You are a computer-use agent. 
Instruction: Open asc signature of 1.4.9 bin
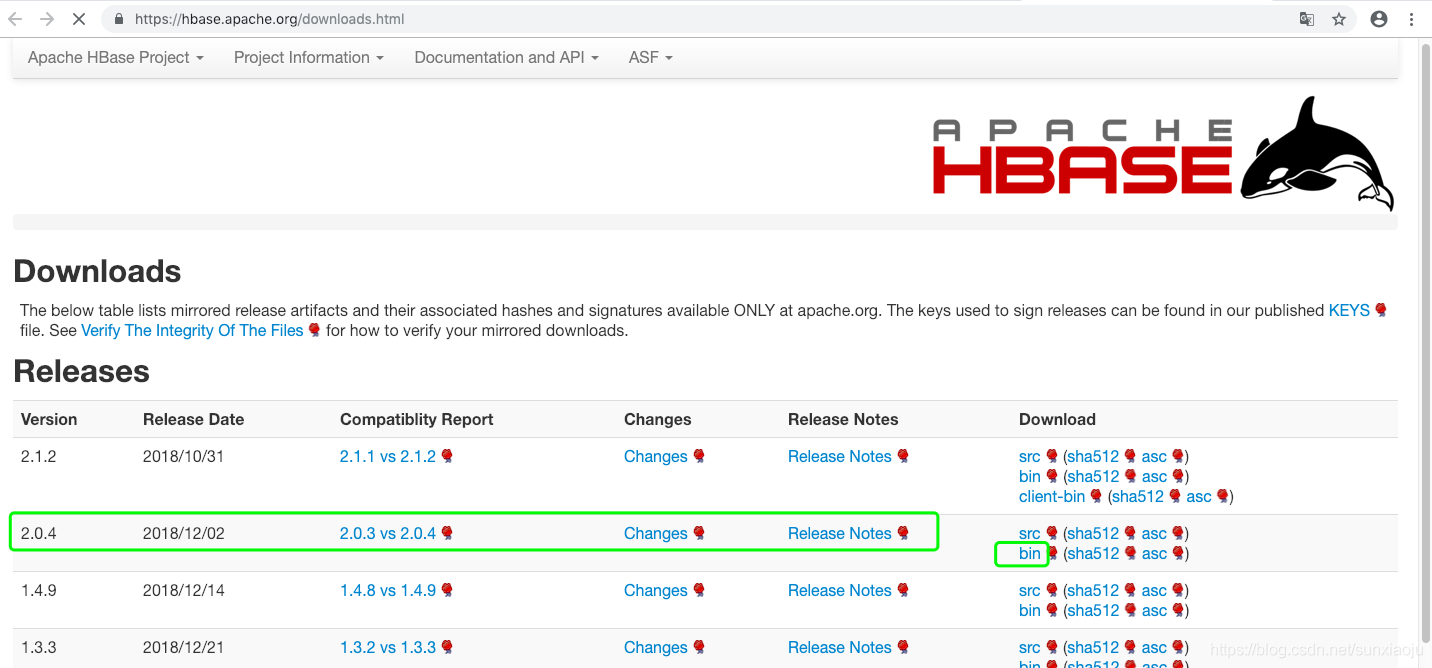point(1154,610)
